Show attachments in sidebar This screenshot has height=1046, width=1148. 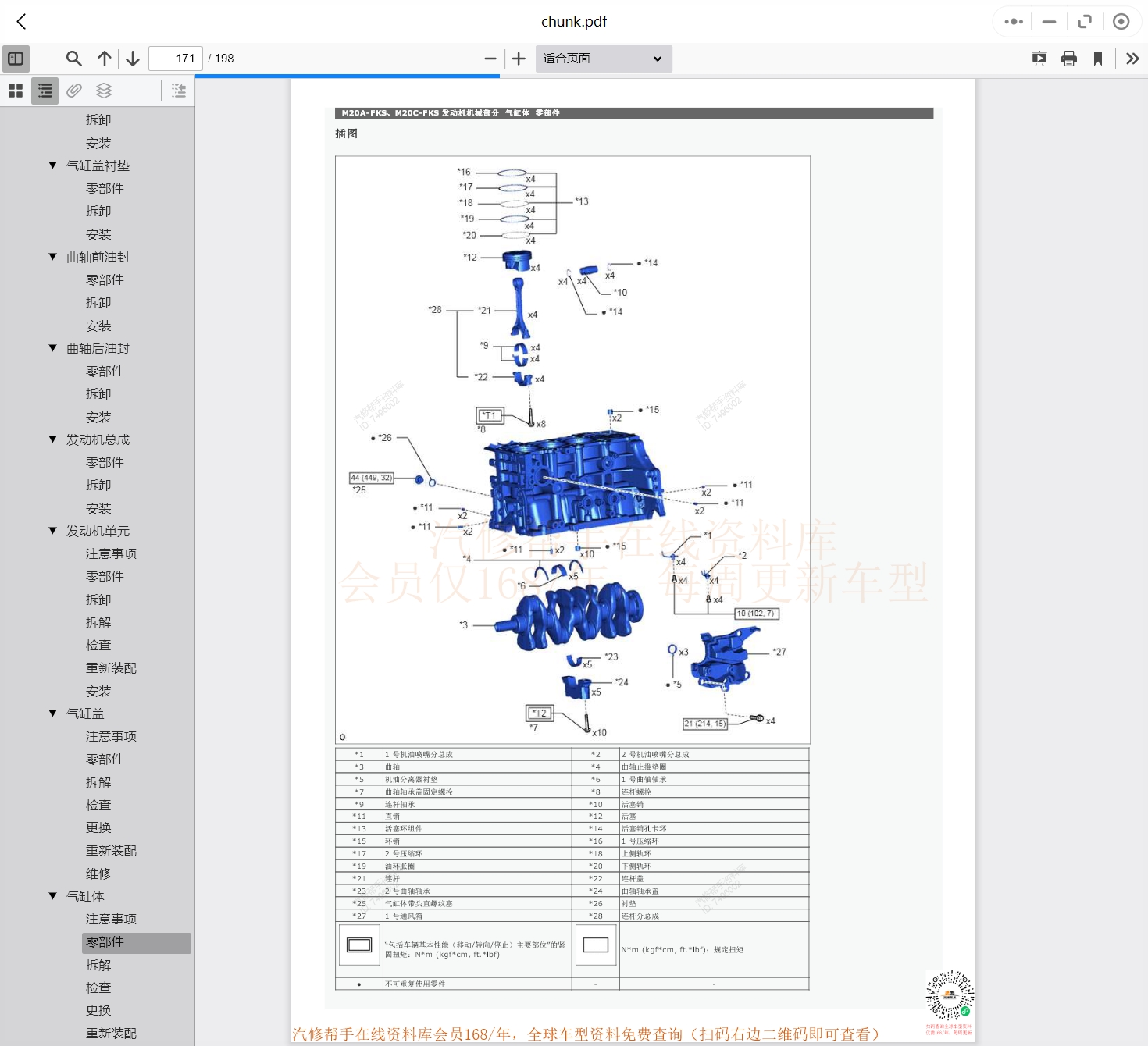[74, 91]
